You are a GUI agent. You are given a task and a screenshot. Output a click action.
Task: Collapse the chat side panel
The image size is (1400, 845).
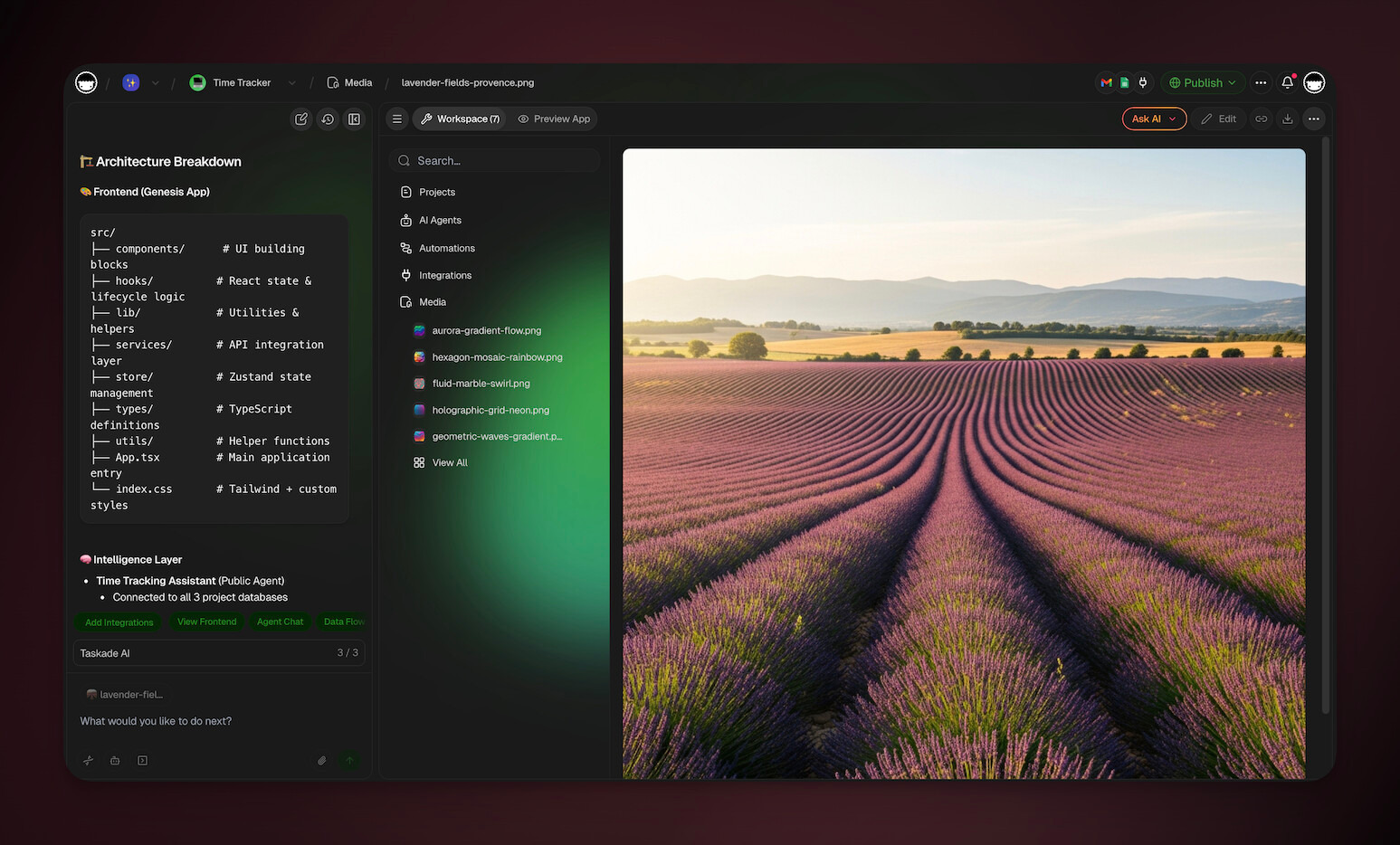354,119
